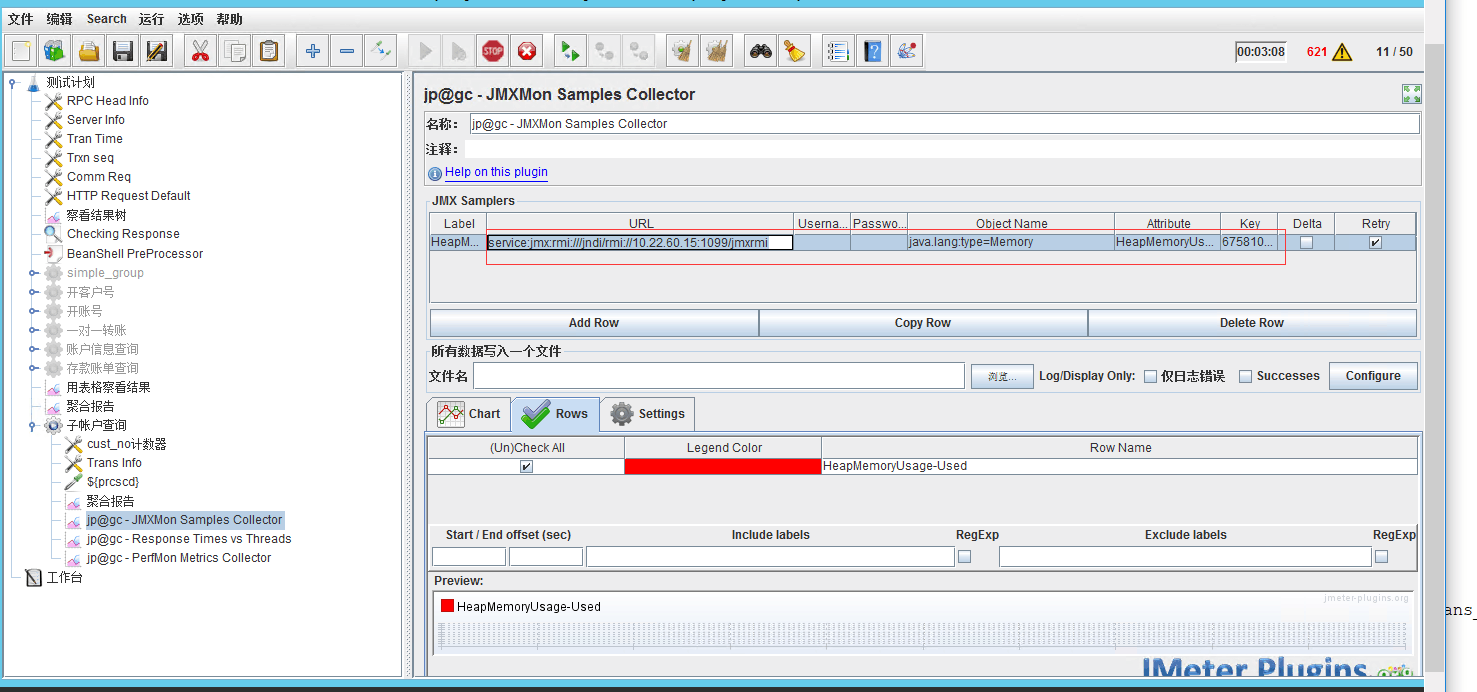The height and width of the screenshot is (692, 1477).
Task: Shut down test with red X icon
Action: pos(527,51)
